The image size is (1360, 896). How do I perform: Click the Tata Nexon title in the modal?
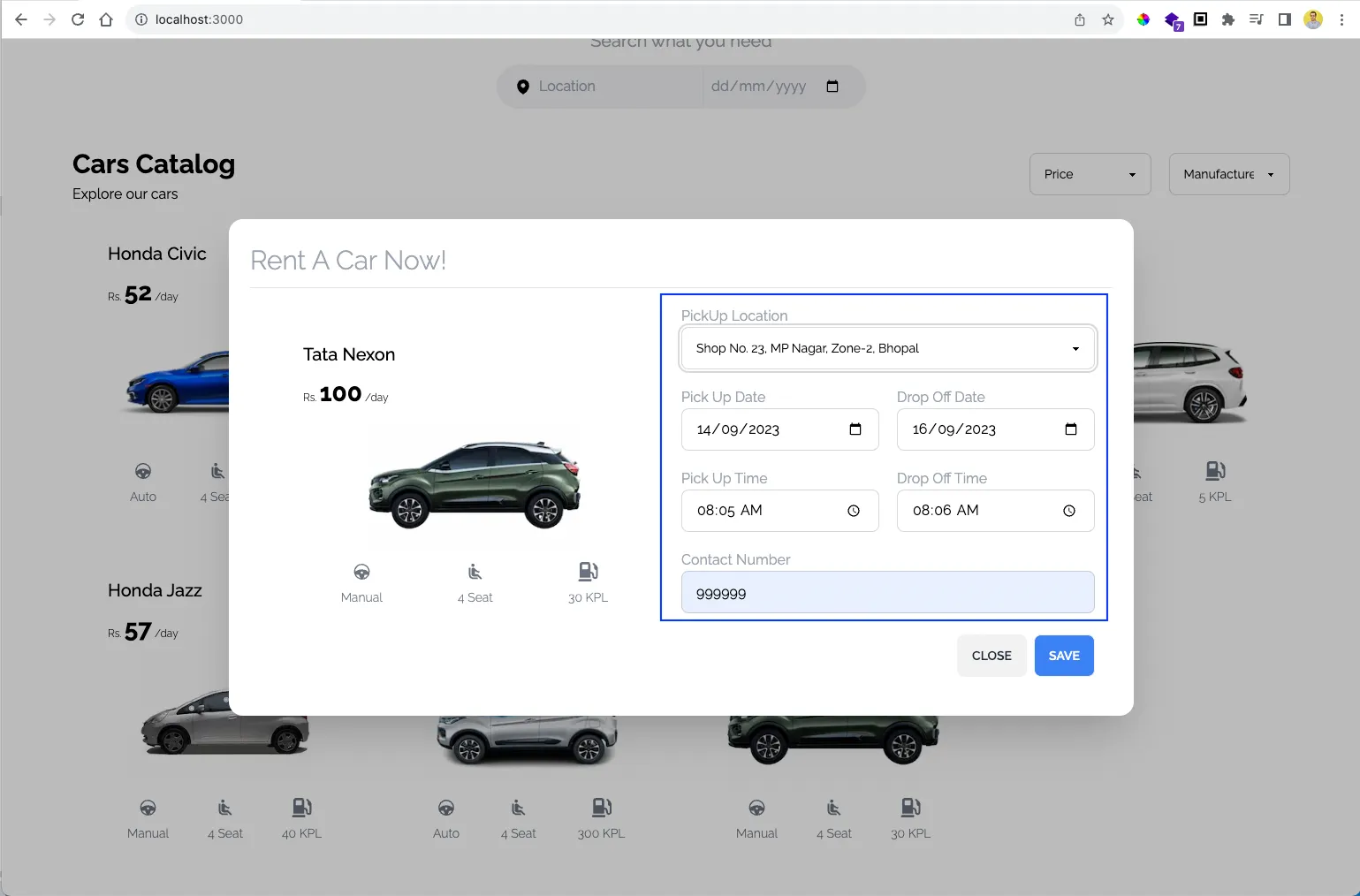(349, 354)
